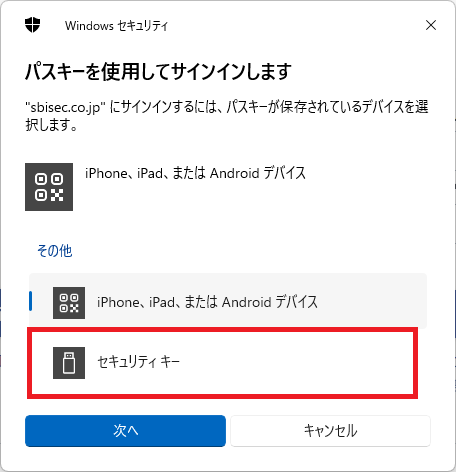
Task: Click the "sbisec.co.jp" description text
Action: [227, 116]
